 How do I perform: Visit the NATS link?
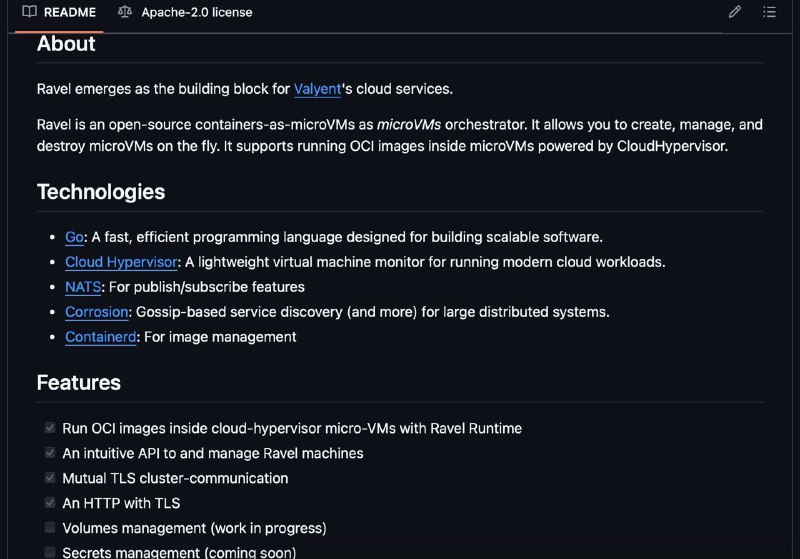[x=83, y=287]
